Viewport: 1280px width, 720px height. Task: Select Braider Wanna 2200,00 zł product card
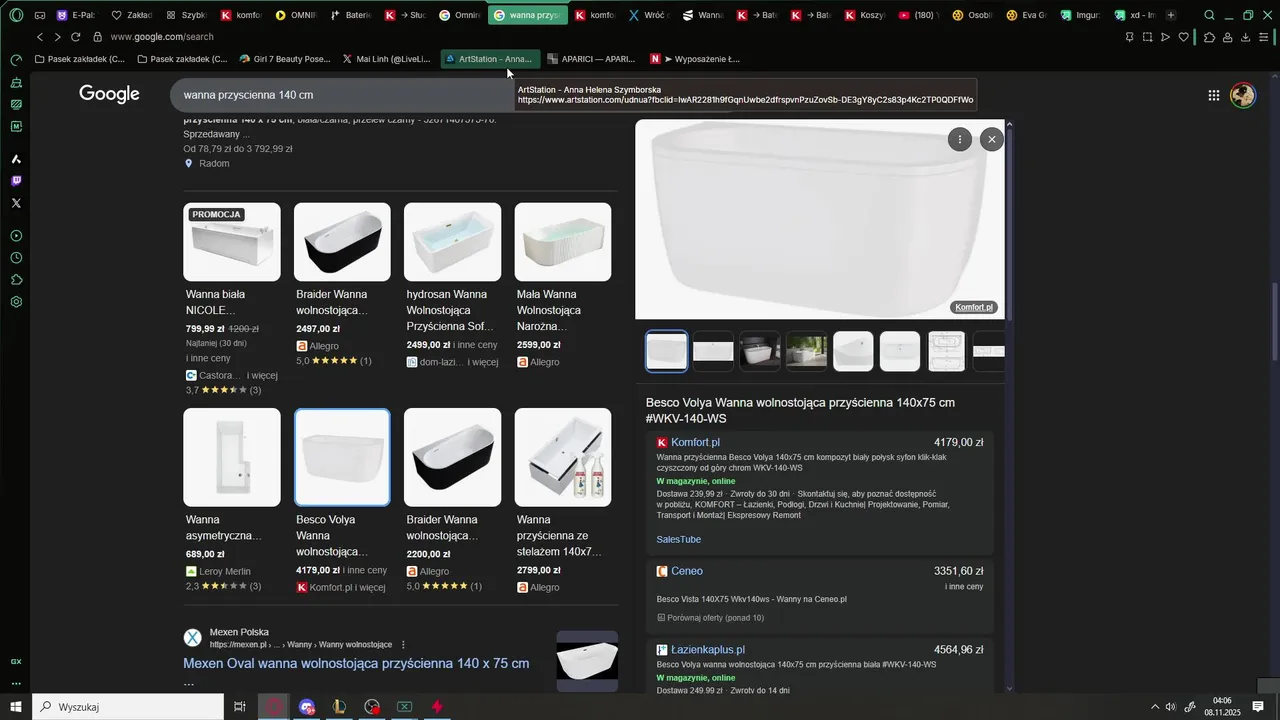pyautogui.click(x=452, y=500)
